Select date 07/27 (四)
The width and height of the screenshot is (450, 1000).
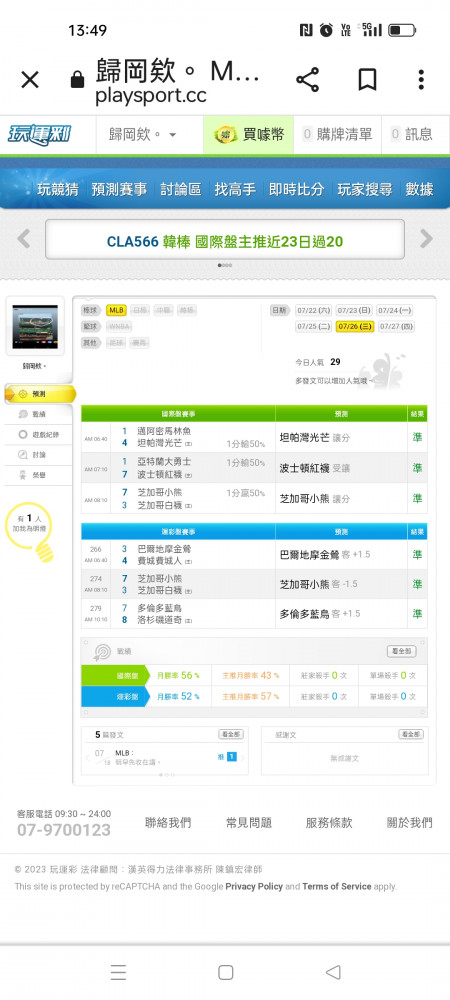tap(396, 326)
